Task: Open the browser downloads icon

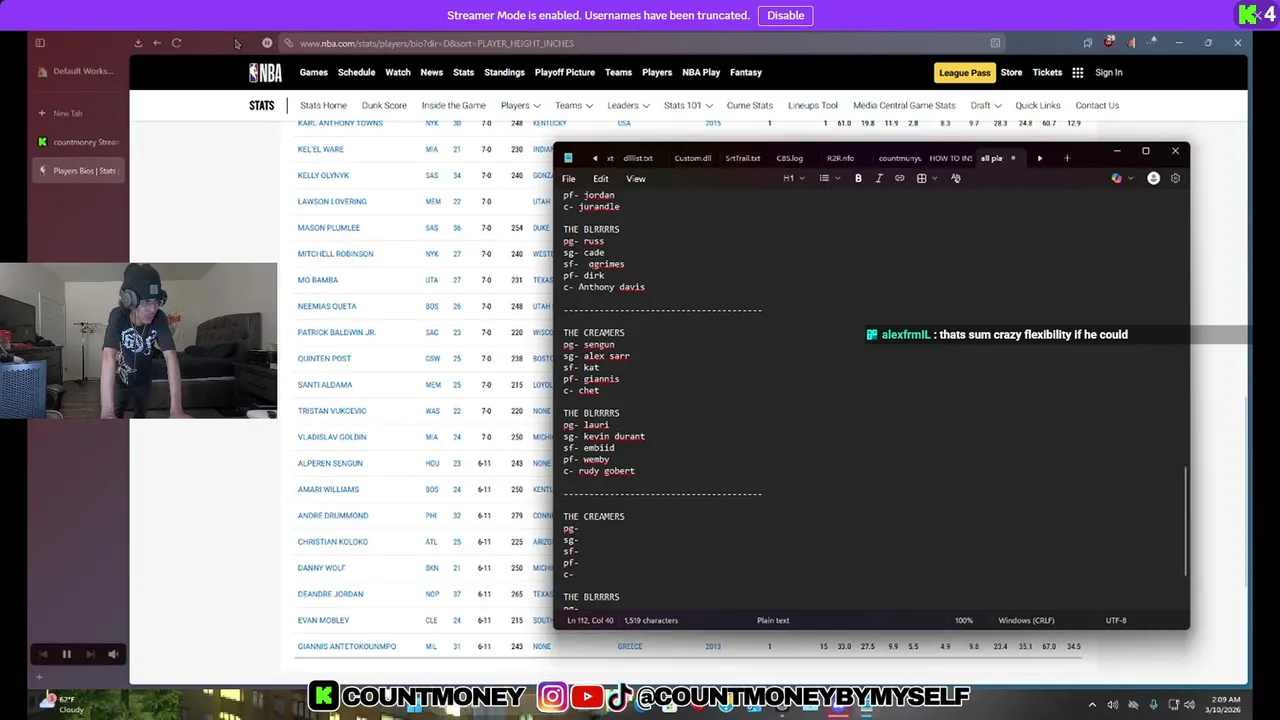Action: [x=138, y=43]
